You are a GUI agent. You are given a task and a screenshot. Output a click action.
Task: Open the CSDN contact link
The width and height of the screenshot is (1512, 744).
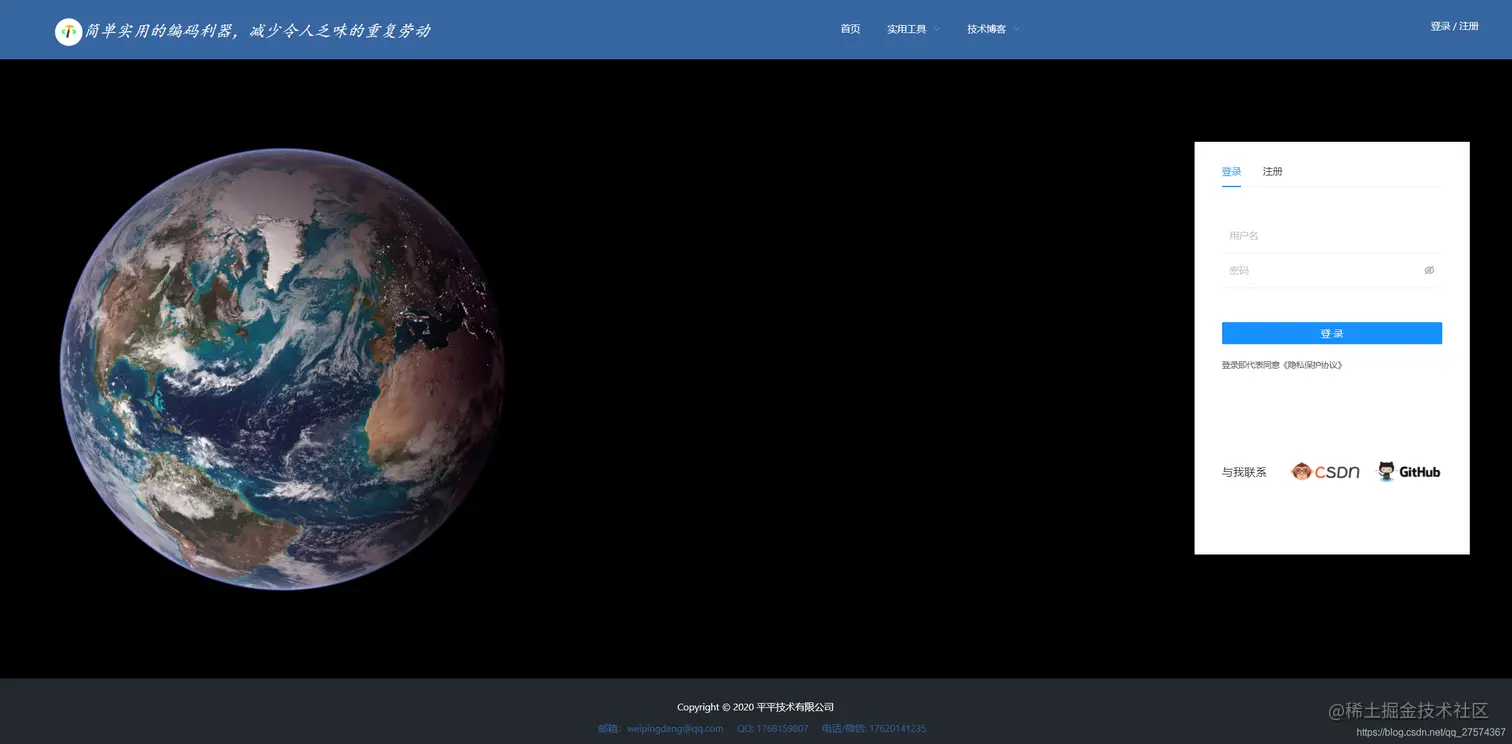(1325, 472)
